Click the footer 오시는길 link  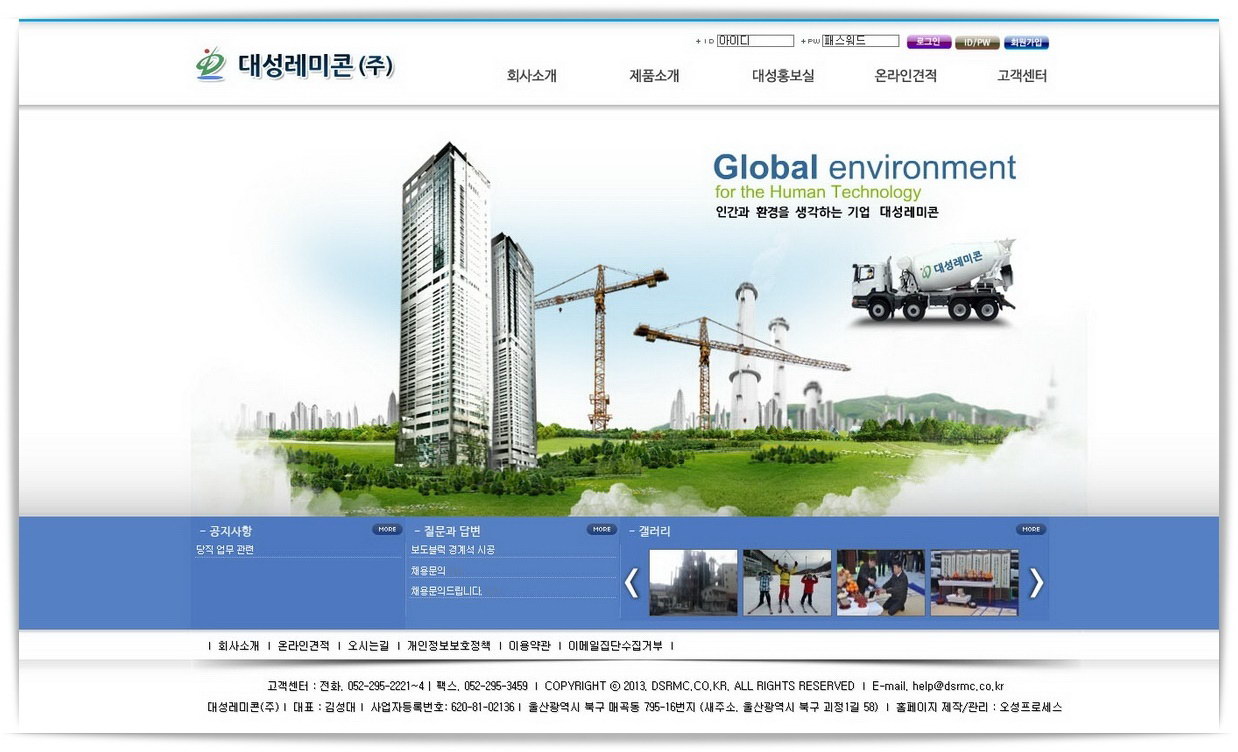pos(368,646)
